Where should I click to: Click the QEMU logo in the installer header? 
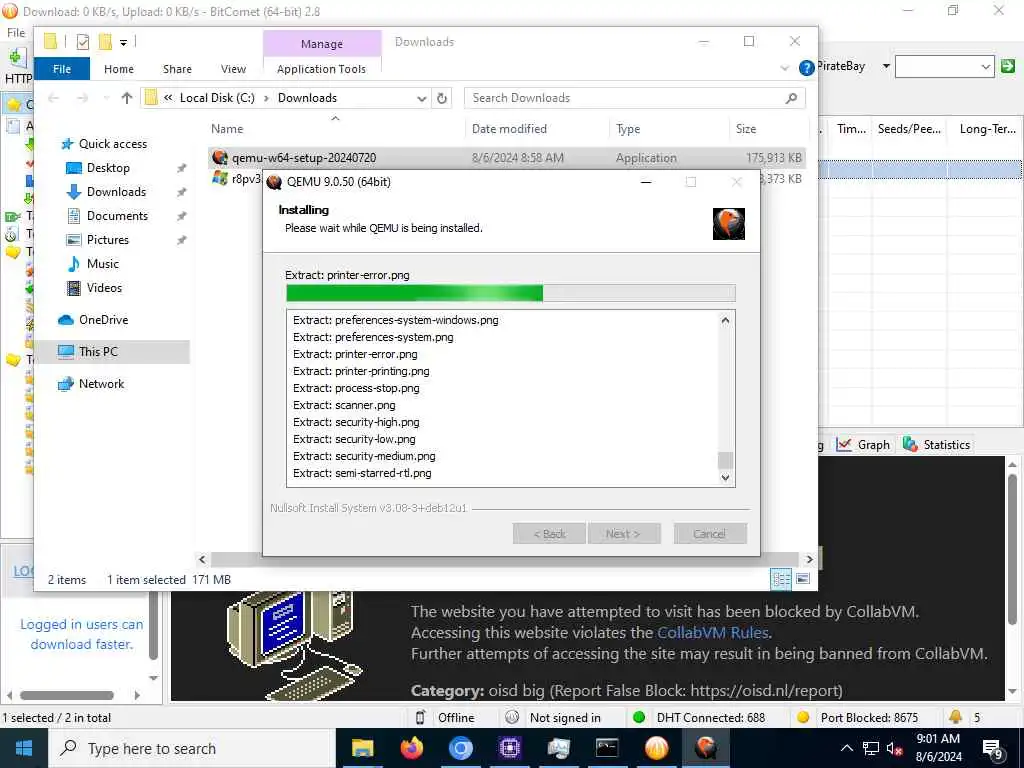[729, 224]
